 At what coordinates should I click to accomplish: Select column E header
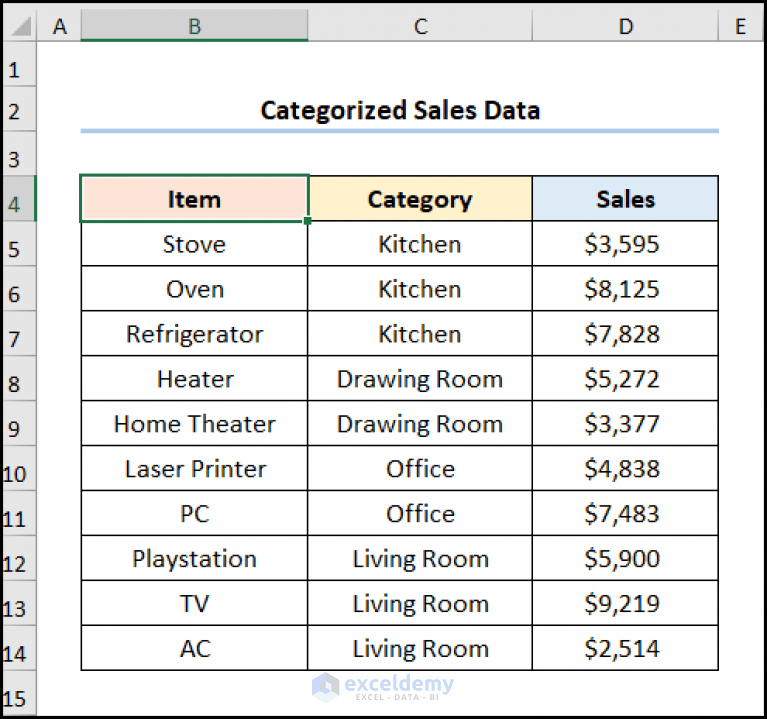click(x=740, y=26)
